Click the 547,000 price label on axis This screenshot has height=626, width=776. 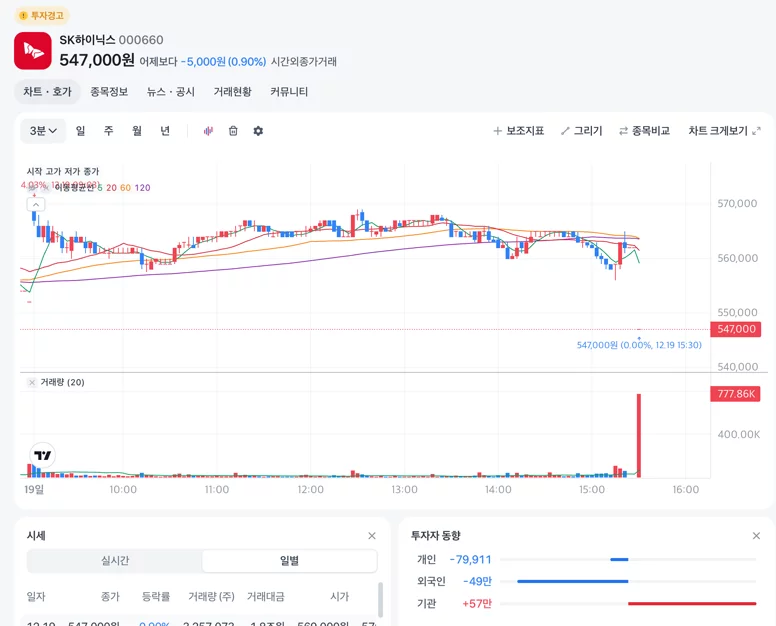pyautogui.click(x=736, y=329)
